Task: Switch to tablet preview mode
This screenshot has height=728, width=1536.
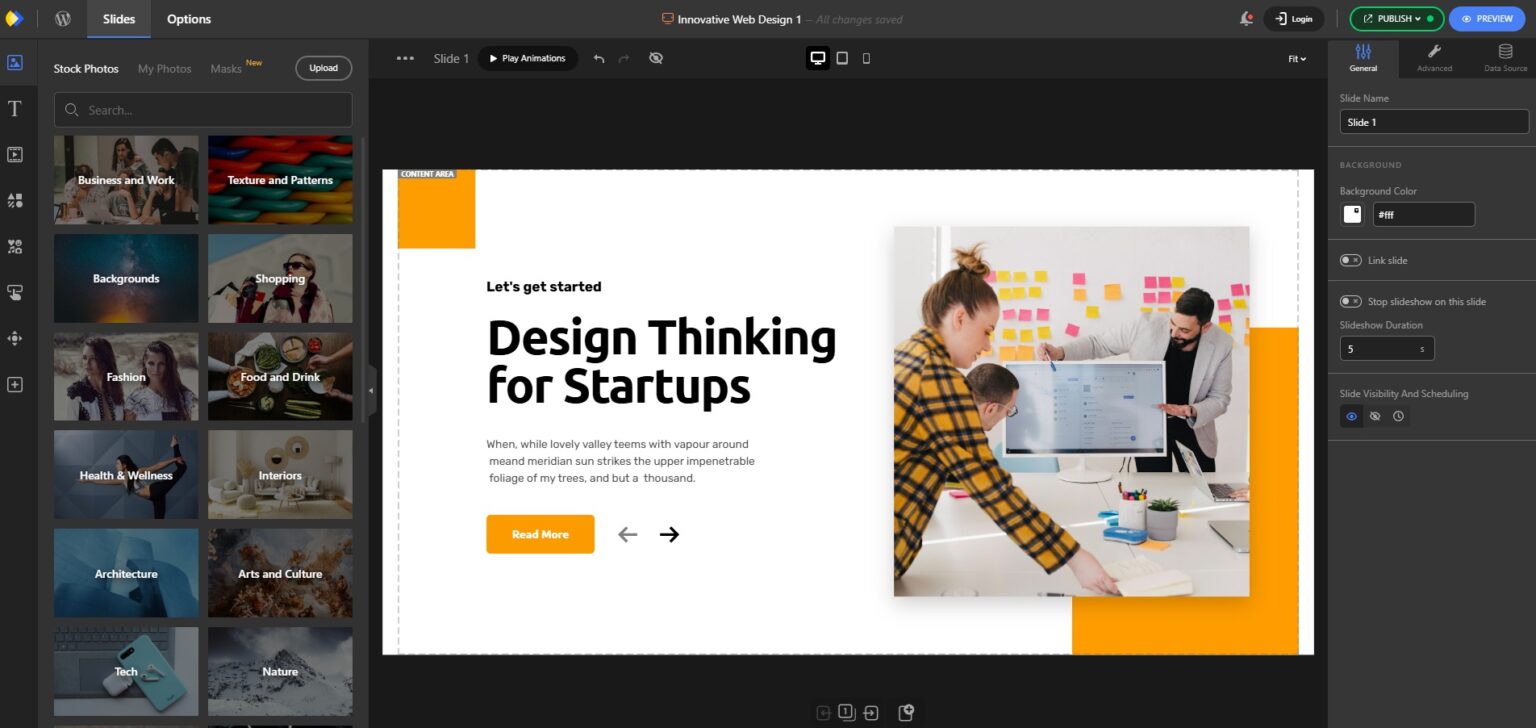Action: point(842,58)
